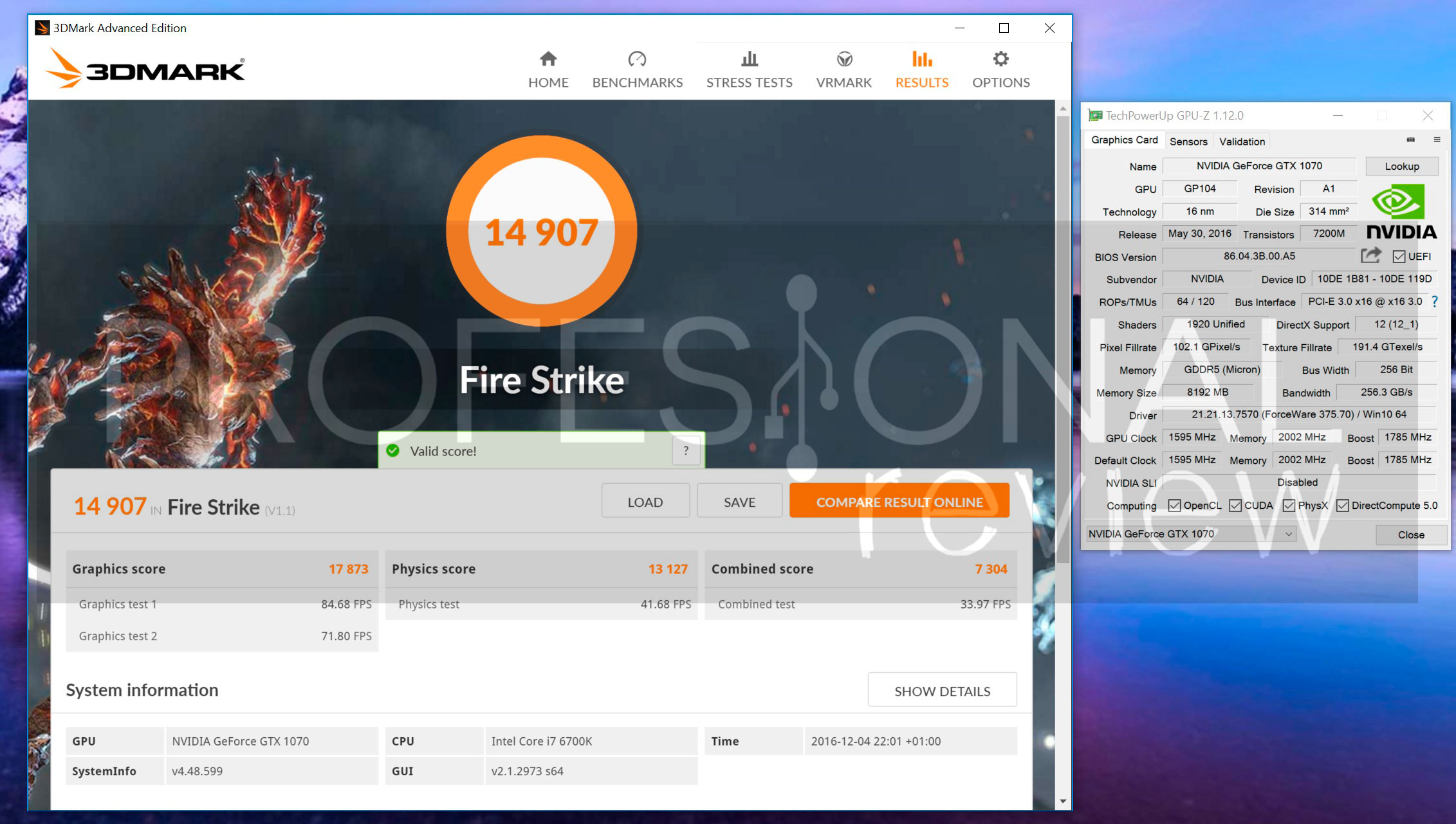Click the Memory Size value 8192 MB
This screenshot has height=824, width=1456.
click(x=1208, y=392)
